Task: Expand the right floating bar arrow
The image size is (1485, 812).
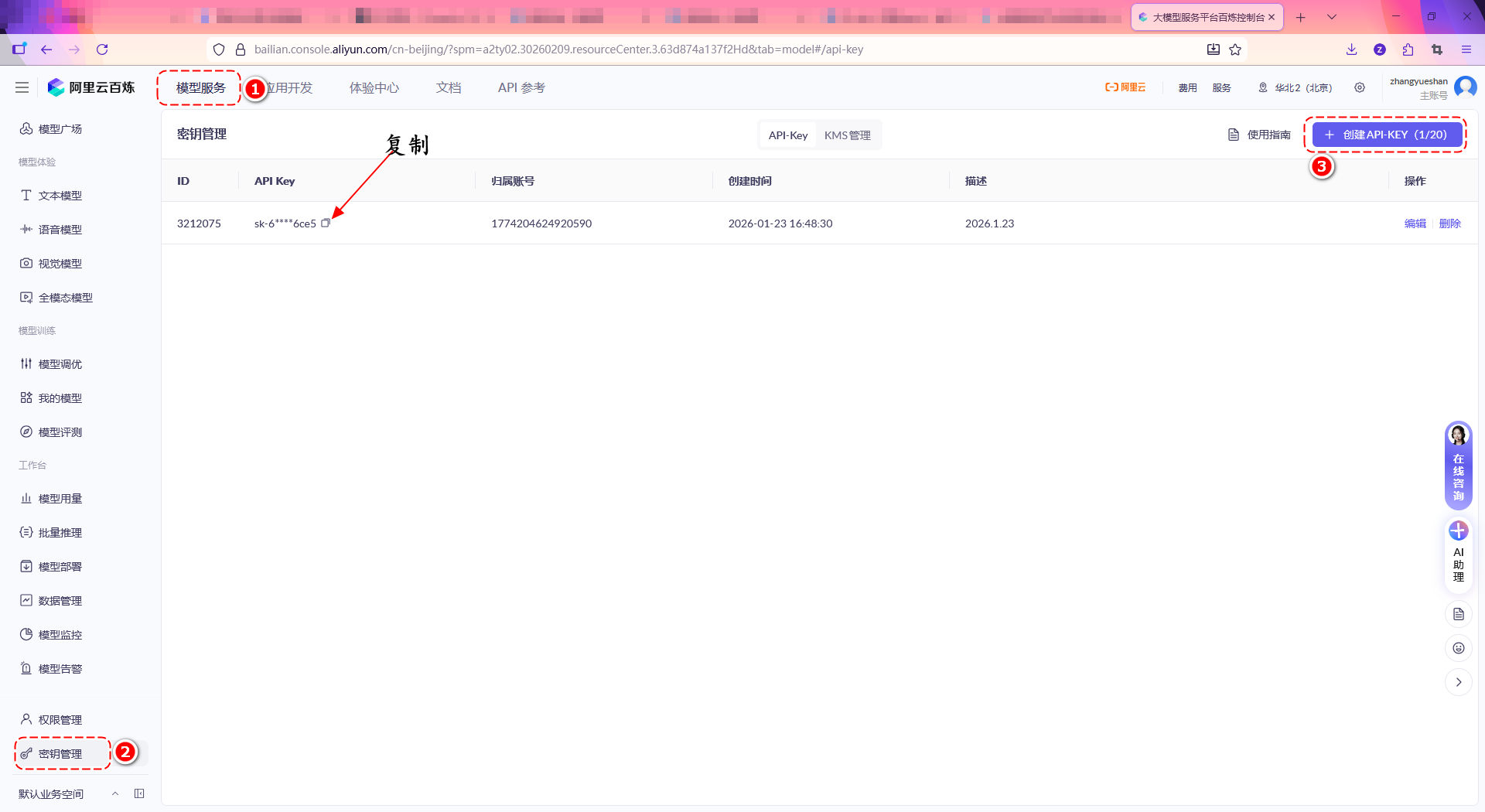Action: [x=1459, y=682]
